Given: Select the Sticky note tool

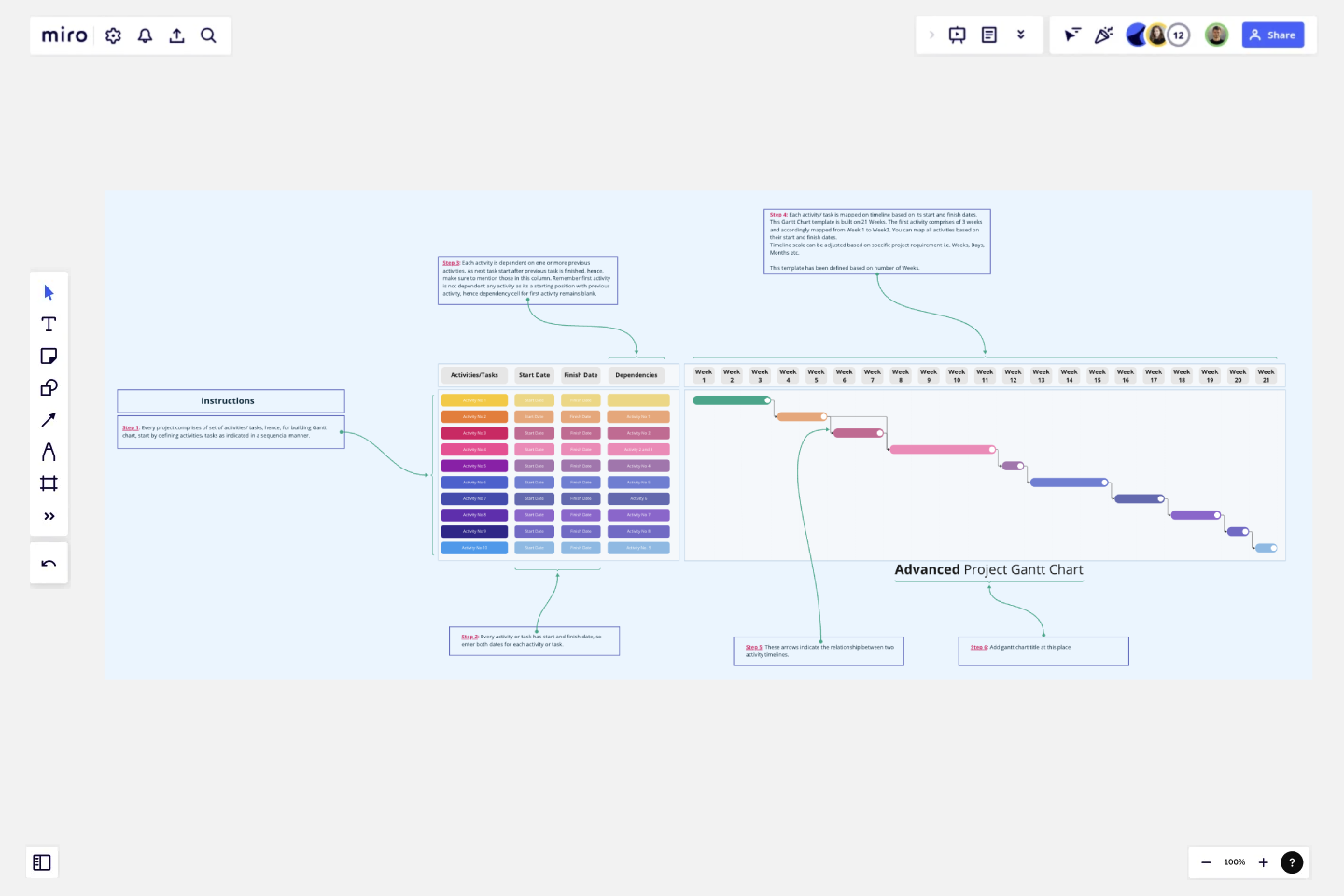Looking at the screenshot, I should [49, 356].
